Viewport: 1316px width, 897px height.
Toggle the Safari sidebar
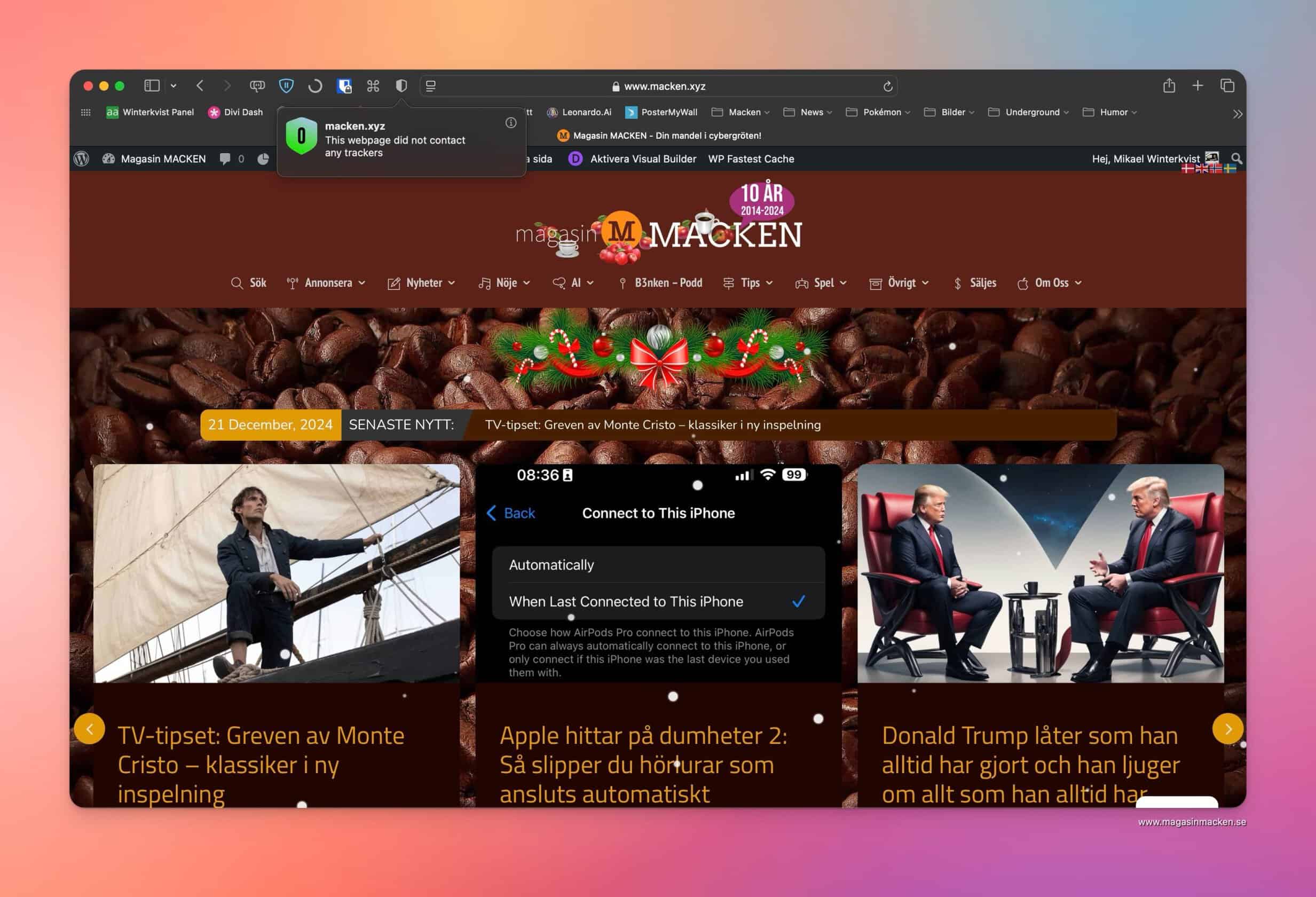152,85
